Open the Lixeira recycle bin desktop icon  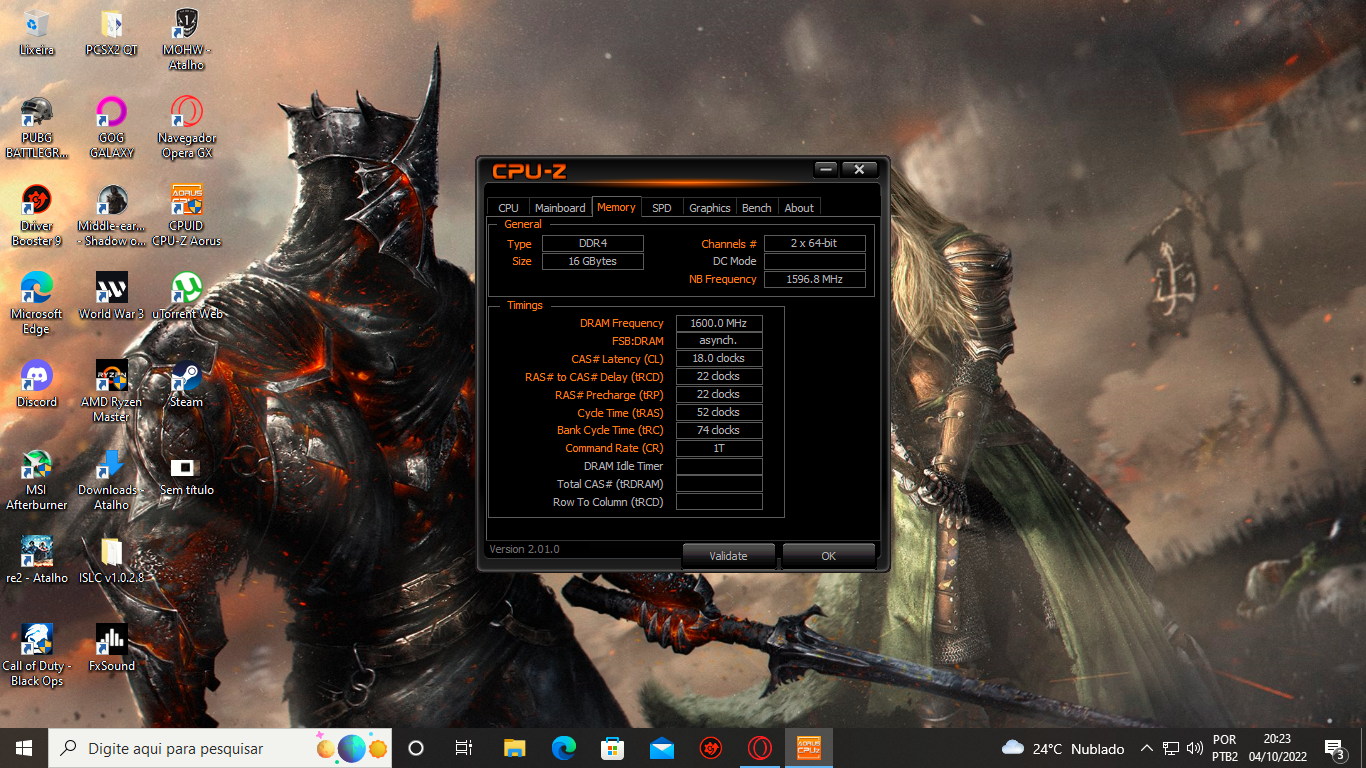point(37,34)
